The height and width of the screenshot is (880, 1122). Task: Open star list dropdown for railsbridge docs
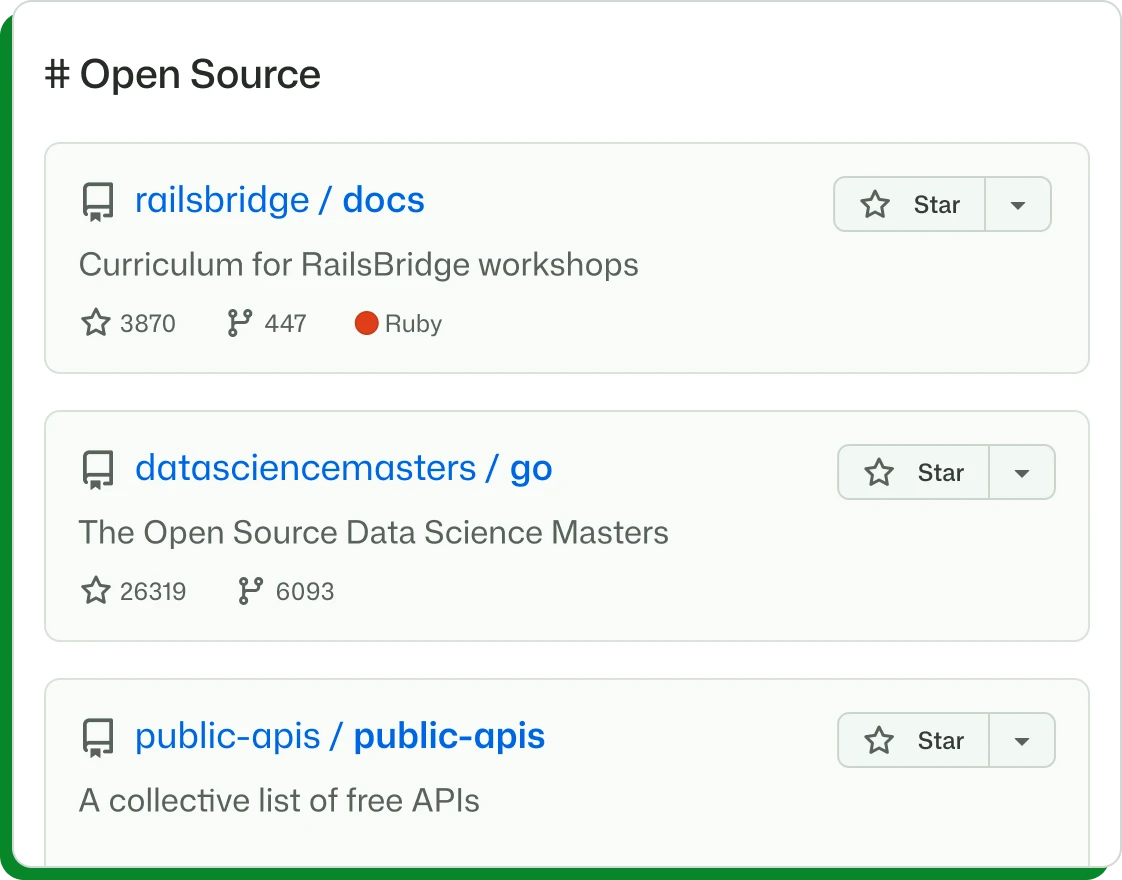1018,204
